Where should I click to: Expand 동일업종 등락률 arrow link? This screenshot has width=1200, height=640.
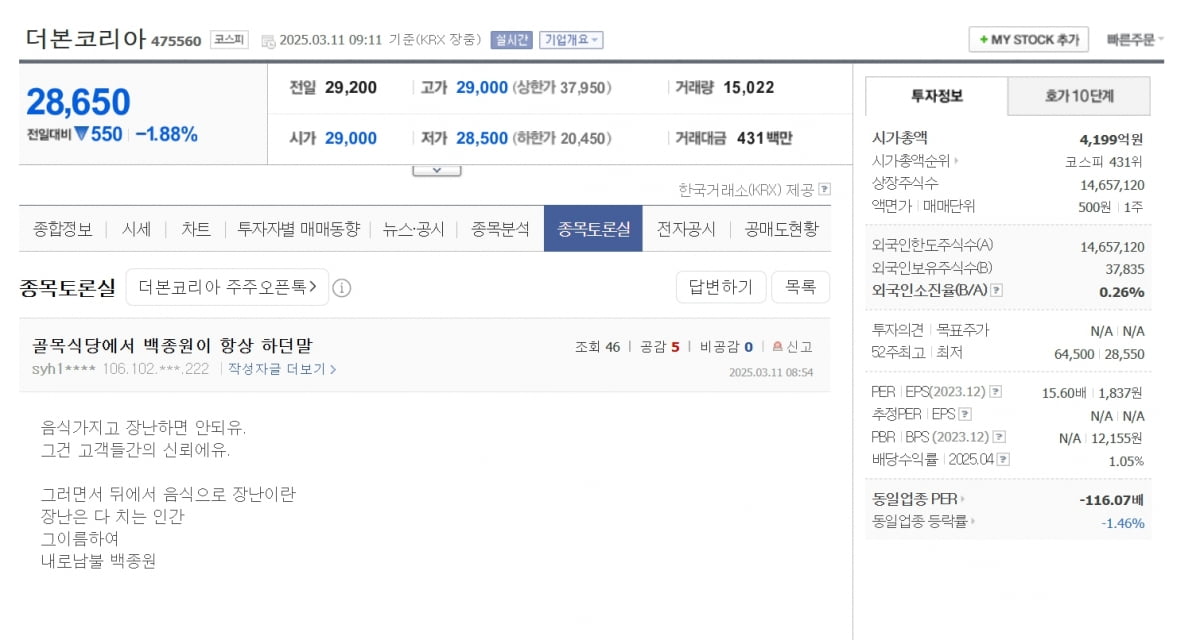(923, 521)
